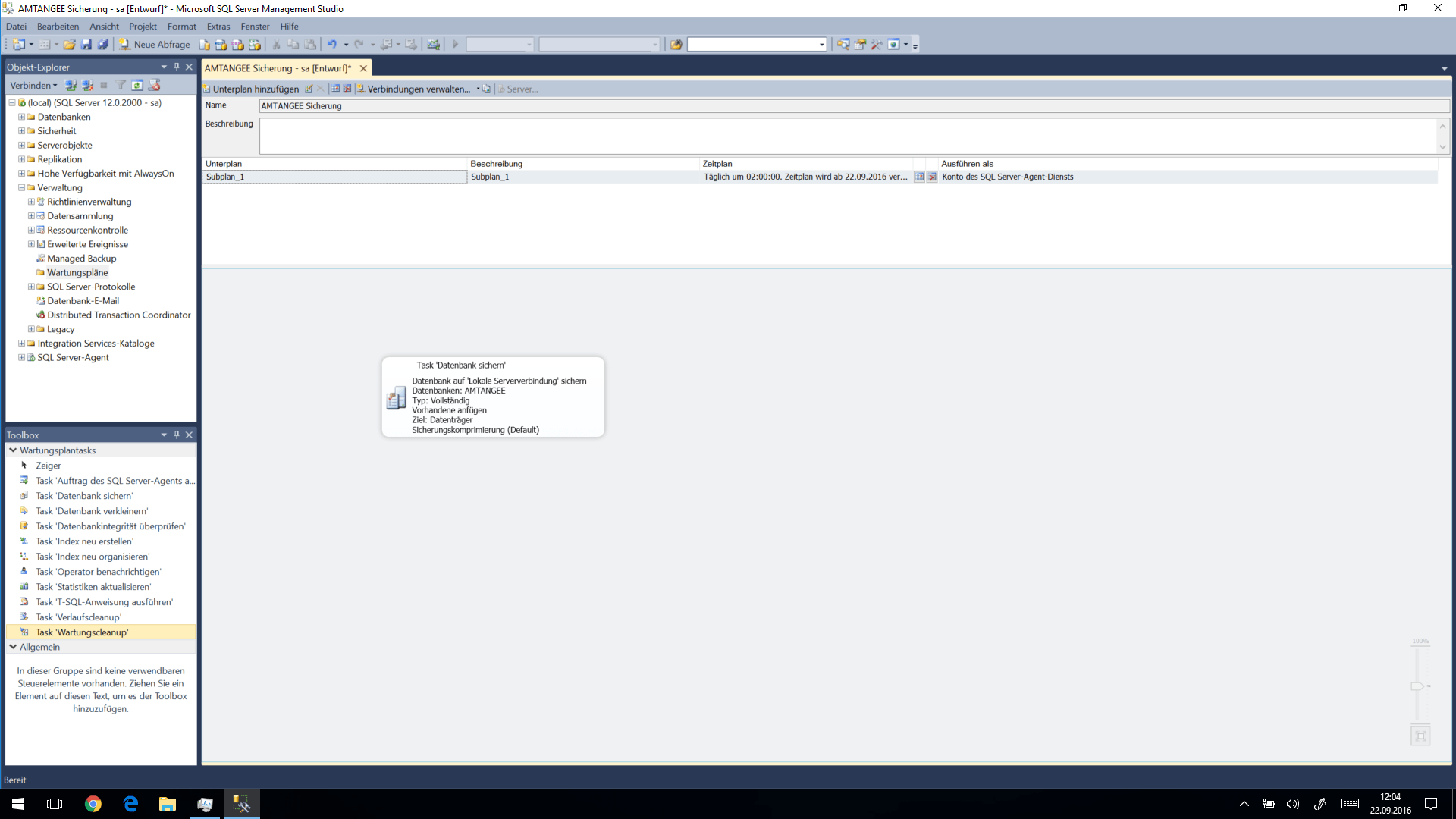
Task: Click the designer zoom slider handle
Action: tap(1417, 686)
